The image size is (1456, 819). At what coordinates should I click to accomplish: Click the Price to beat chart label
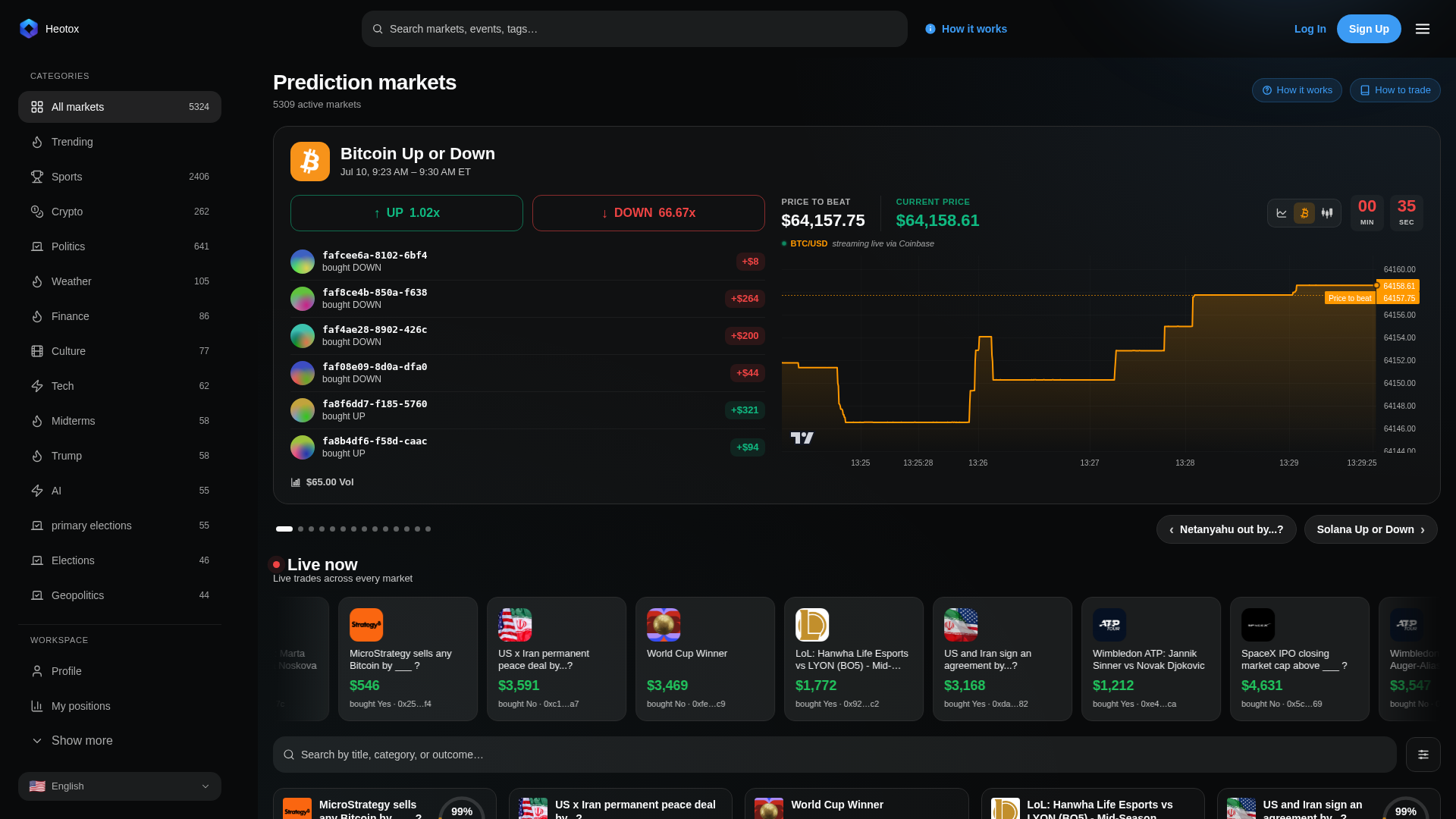1350,298
